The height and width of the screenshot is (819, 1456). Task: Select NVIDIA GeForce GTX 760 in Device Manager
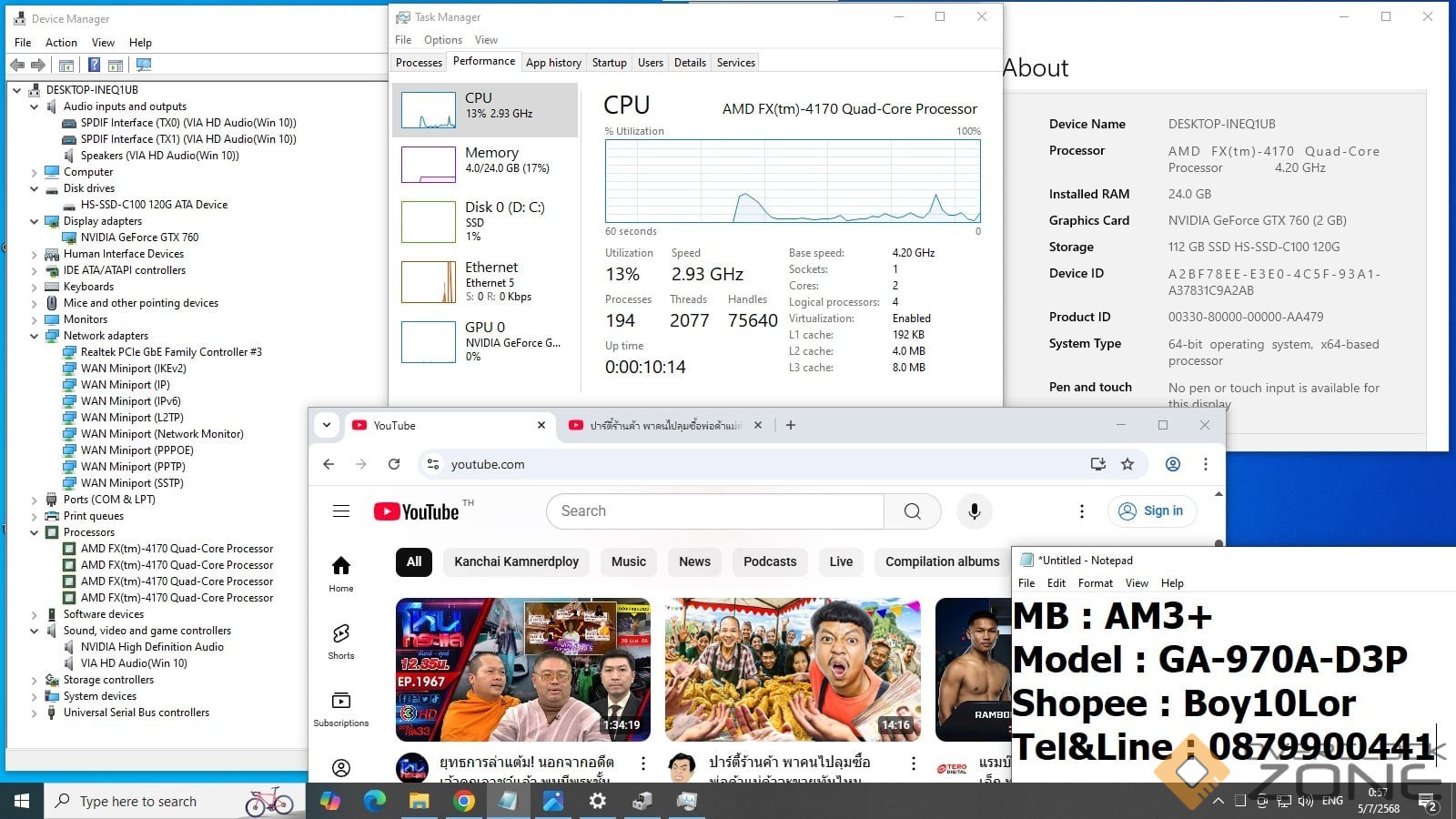[139, 238]
